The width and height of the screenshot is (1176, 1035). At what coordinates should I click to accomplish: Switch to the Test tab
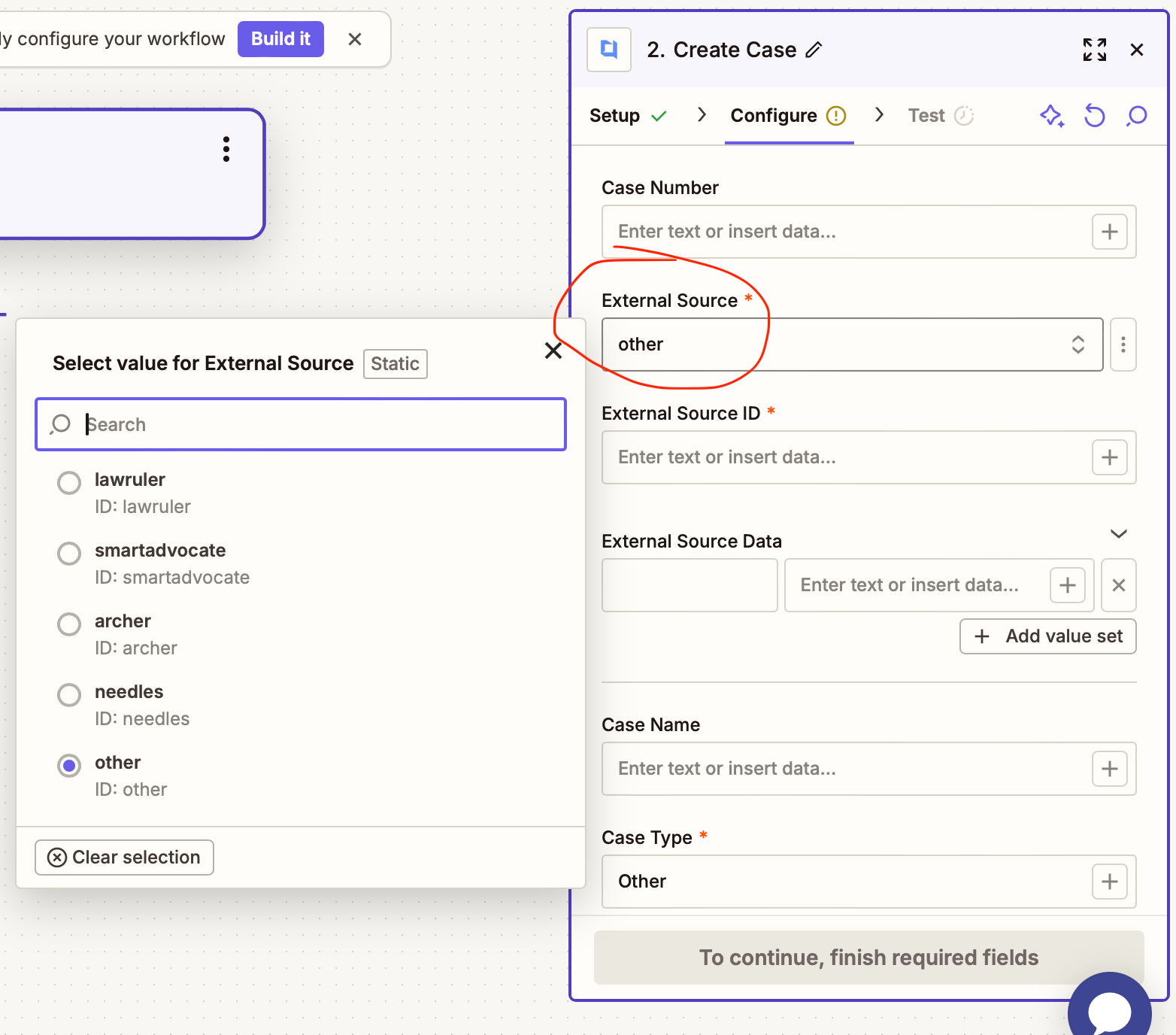(x=926, y=115)
